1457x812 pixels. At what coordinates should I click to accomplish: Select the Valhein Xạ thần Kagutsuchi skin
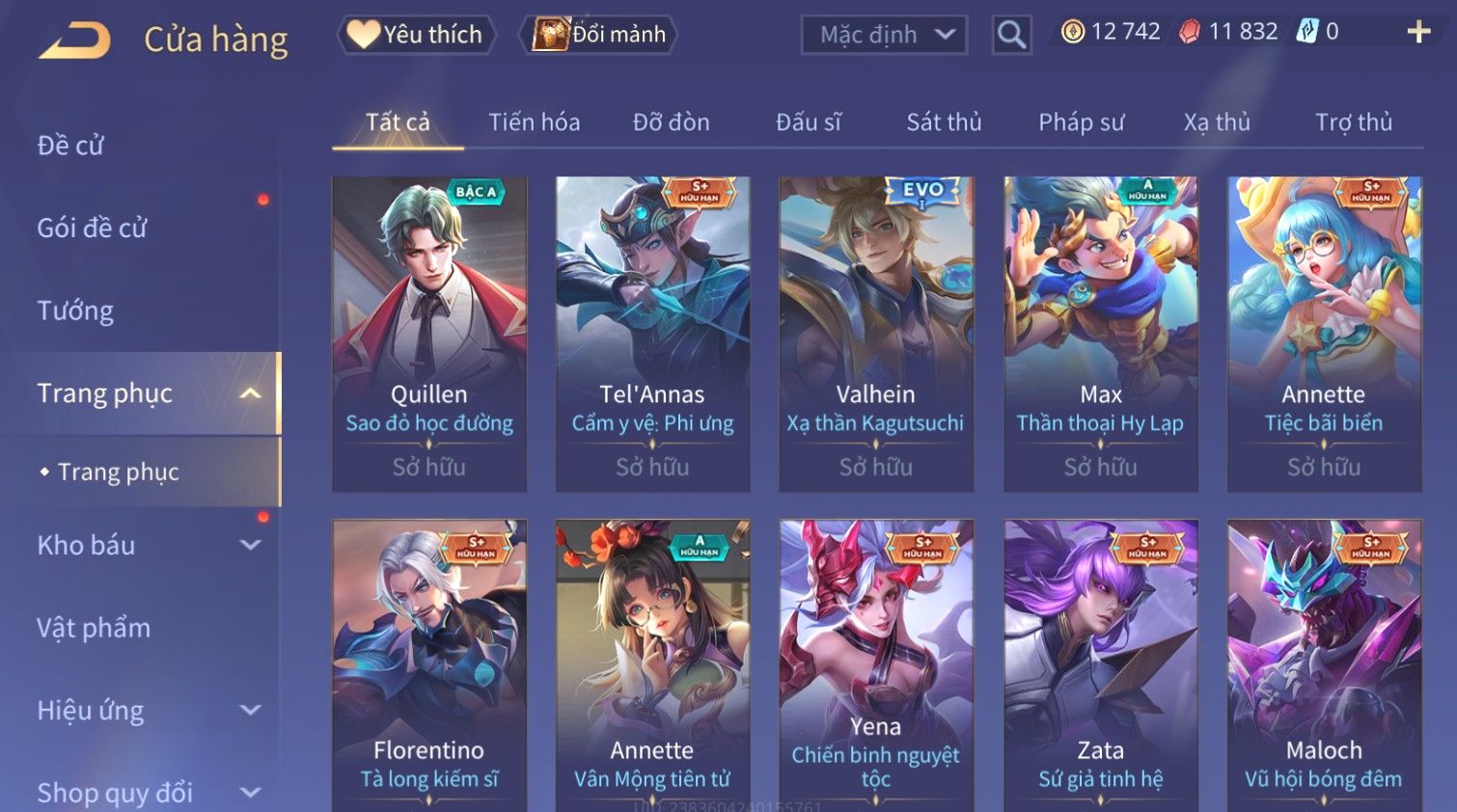pos(876,334)
